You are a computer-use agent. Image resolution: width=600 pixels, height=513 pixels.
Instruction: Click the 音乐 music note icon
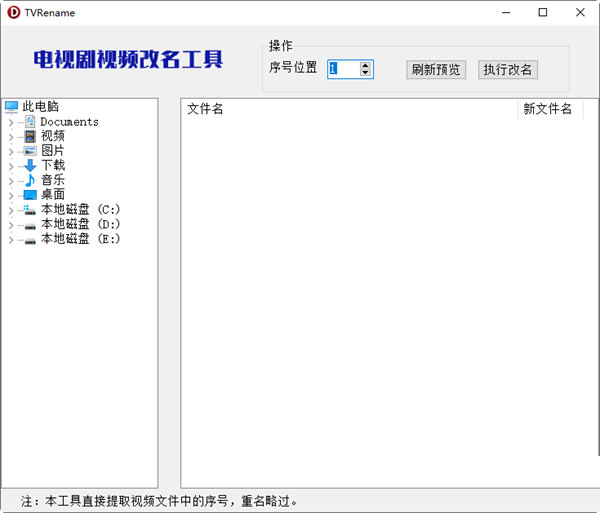coord(30,180)
